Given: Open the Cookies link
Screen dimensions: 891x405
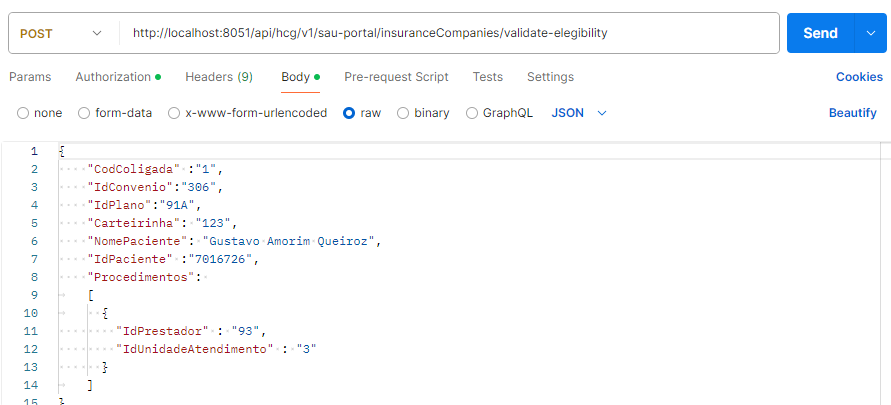Looking at the screenshot, I should point(859,77).
